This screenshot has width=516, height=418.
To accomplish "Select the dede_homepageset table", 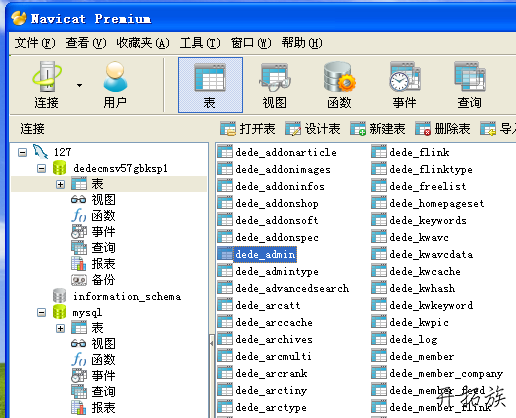I will pyautogui.click(x=437, y=203).
